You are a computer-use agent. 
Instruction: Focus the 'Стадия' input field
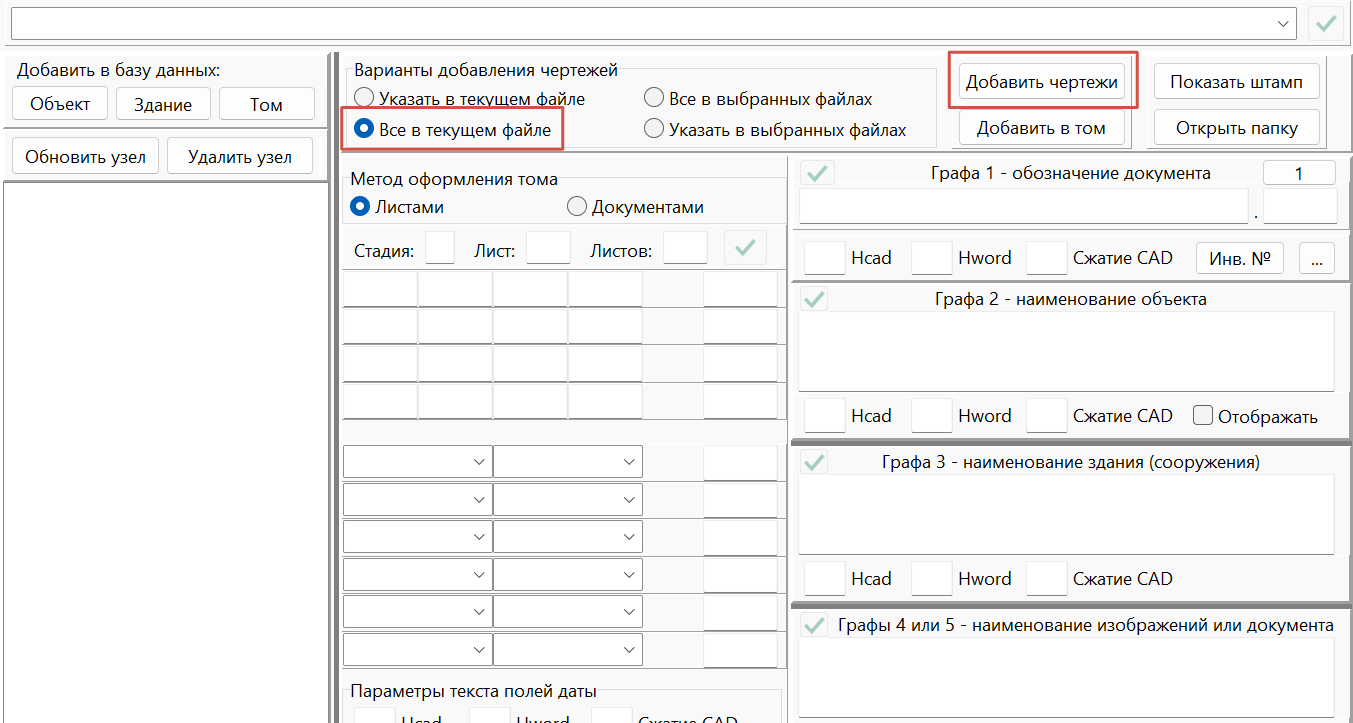pyautogui.click(x=440, y=248)
